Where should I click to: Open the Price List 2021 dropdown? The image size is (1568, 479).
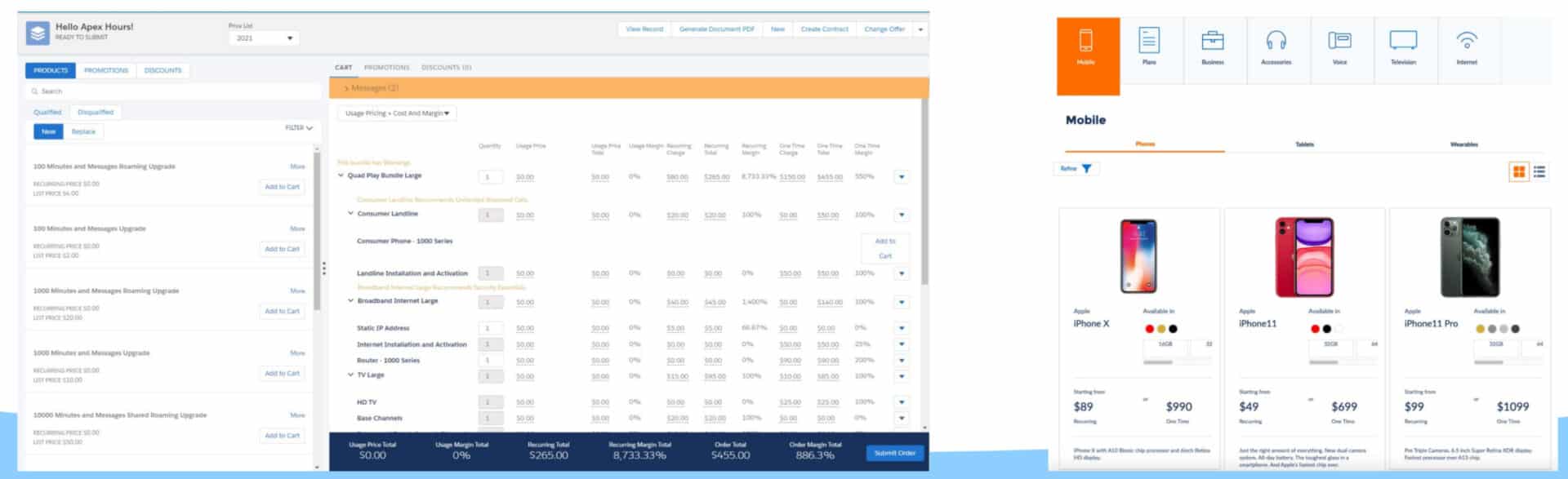point(263,38)
